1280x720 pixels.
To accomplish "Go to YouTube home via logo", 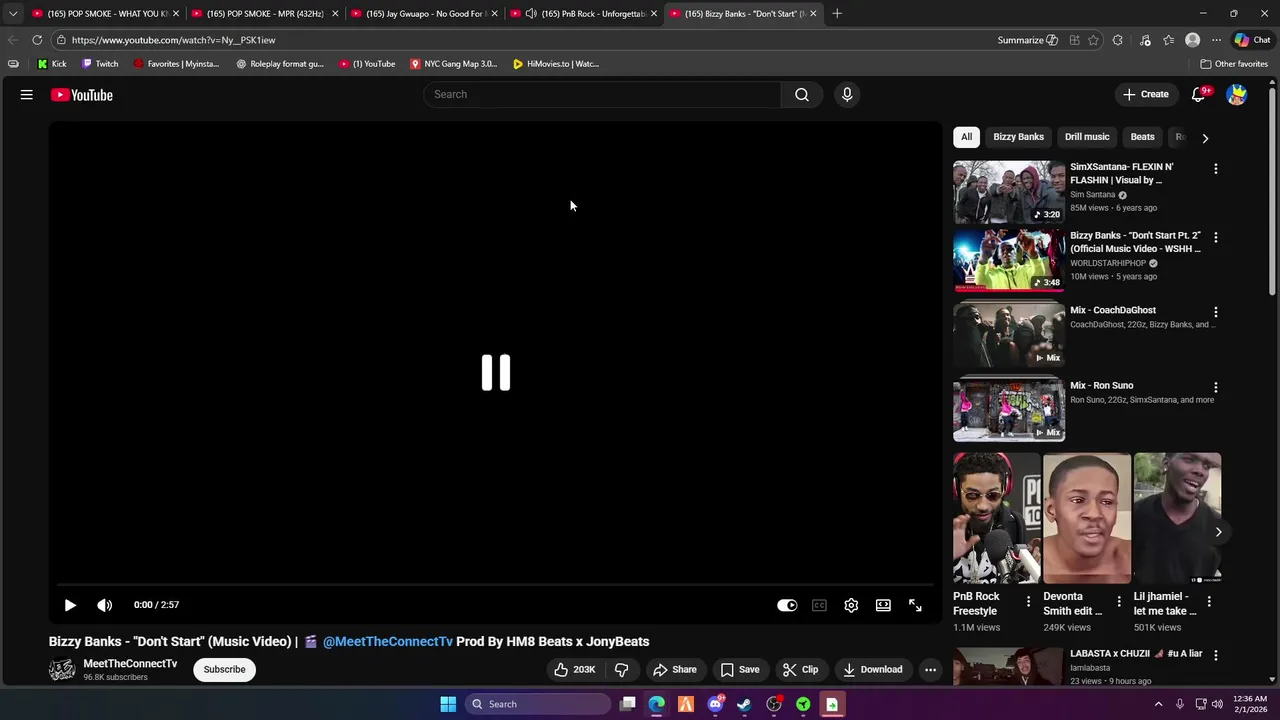I will [x=82, y=95].
